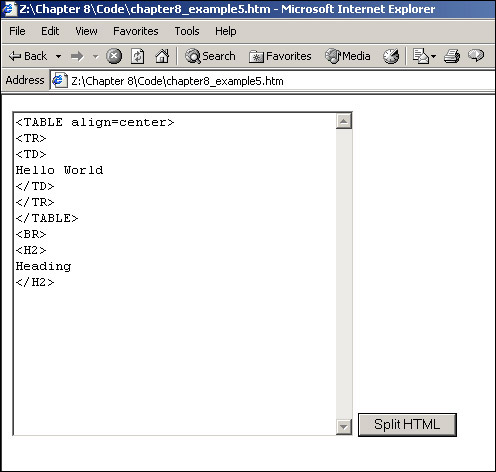Open the History toolbar icon
The width and height of the screenshot is (496, 472).
[391, 56]
